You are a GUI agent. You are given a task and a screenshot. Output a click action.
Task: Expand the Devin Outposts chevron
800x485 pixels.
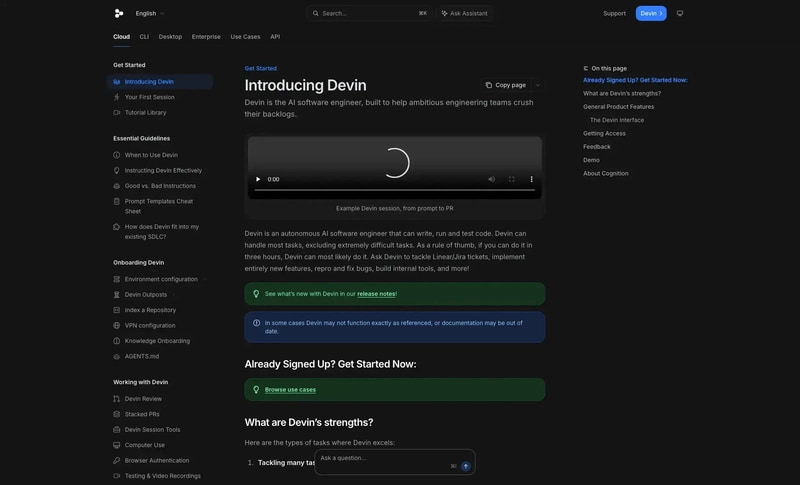tap(173, 295)
